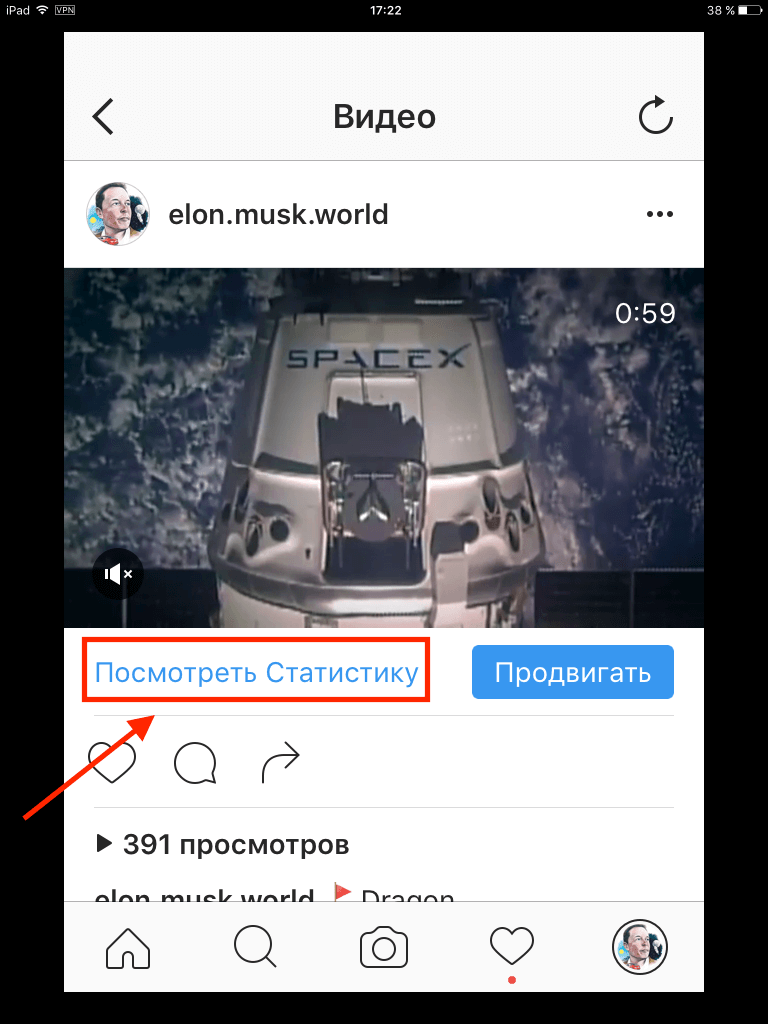The height and width of the screenshot is (1024, 768).
Task: Open the three-dots post options menu
Action: coord(660,214)
